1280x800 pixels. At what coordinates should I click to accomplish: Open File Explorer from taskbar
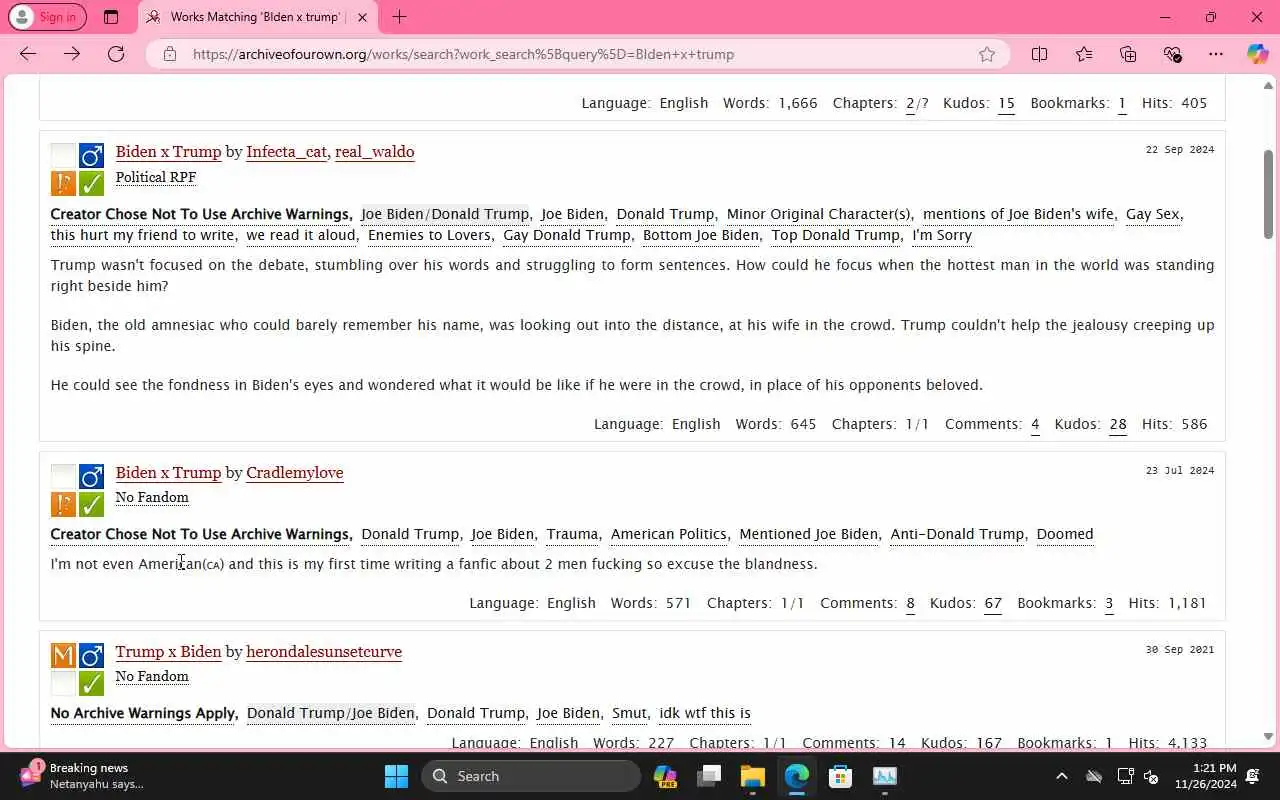(x=752, y=776)
